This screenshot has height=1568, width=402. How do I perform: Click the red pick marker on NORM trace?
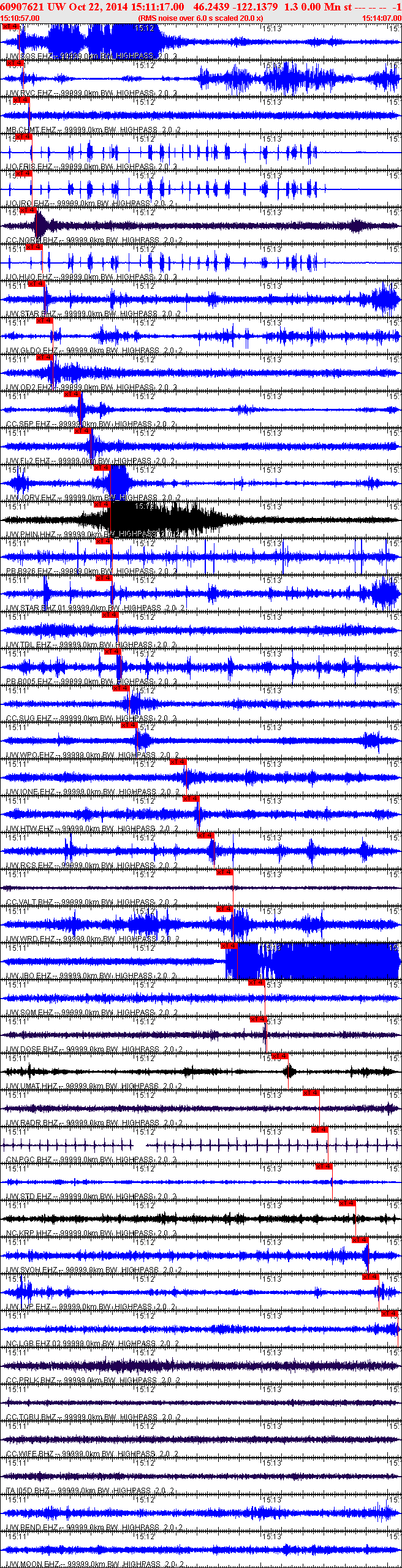(29, 210)
